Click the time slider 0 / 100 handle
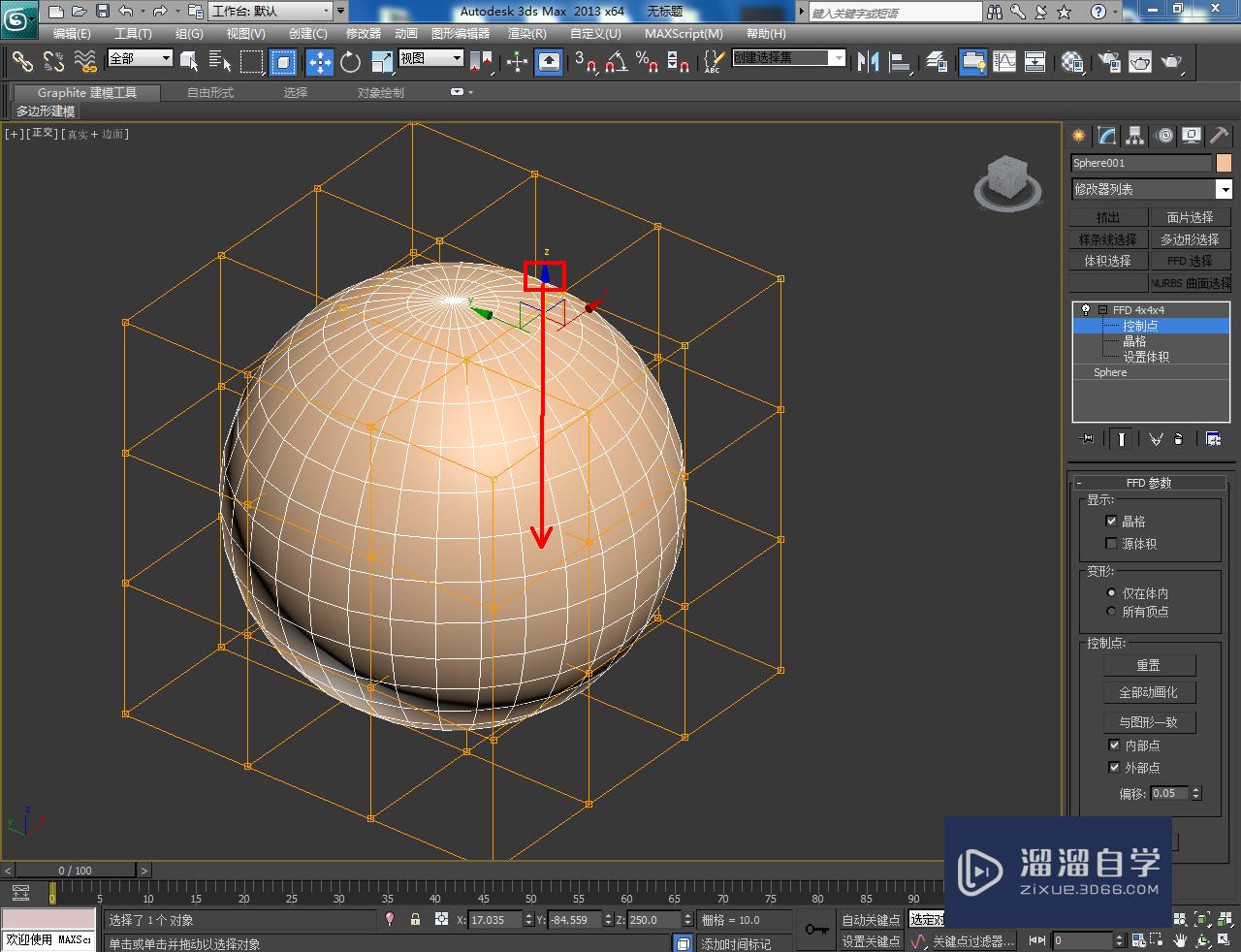This screenshot has width=1241, height=952. (76, 871)
